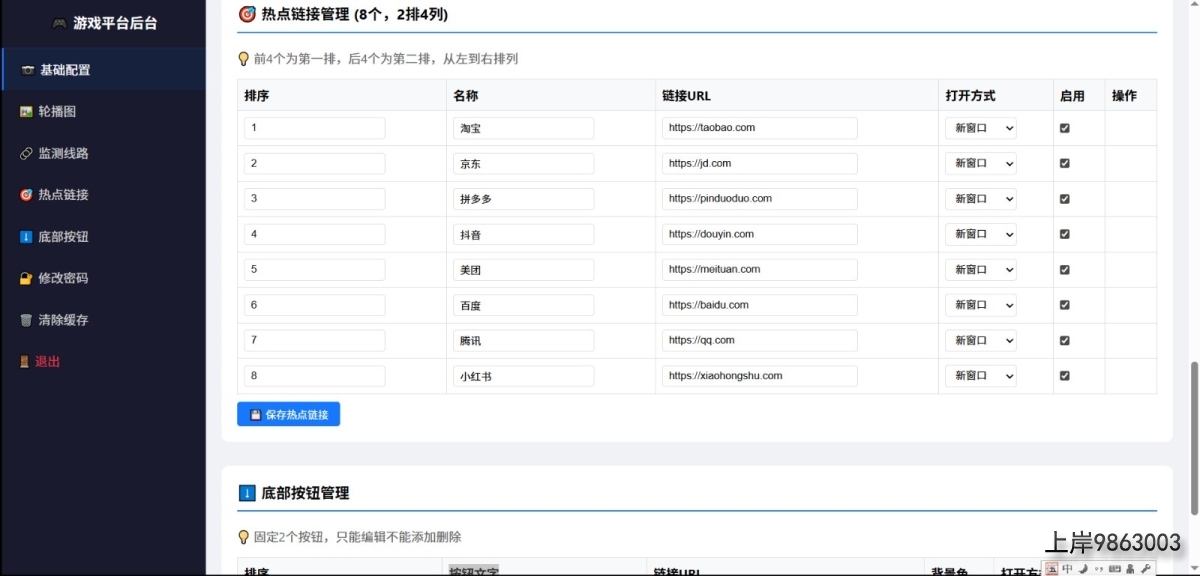Click the Wubi 五 input method icon

(x=1051, y=568)
